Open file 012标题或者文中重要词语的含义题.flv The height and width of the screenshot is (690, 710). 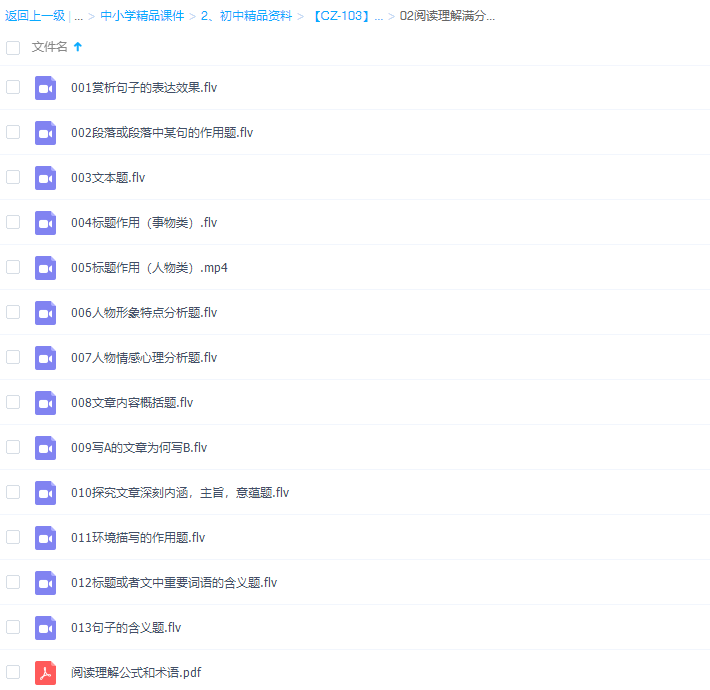(174, 583)
